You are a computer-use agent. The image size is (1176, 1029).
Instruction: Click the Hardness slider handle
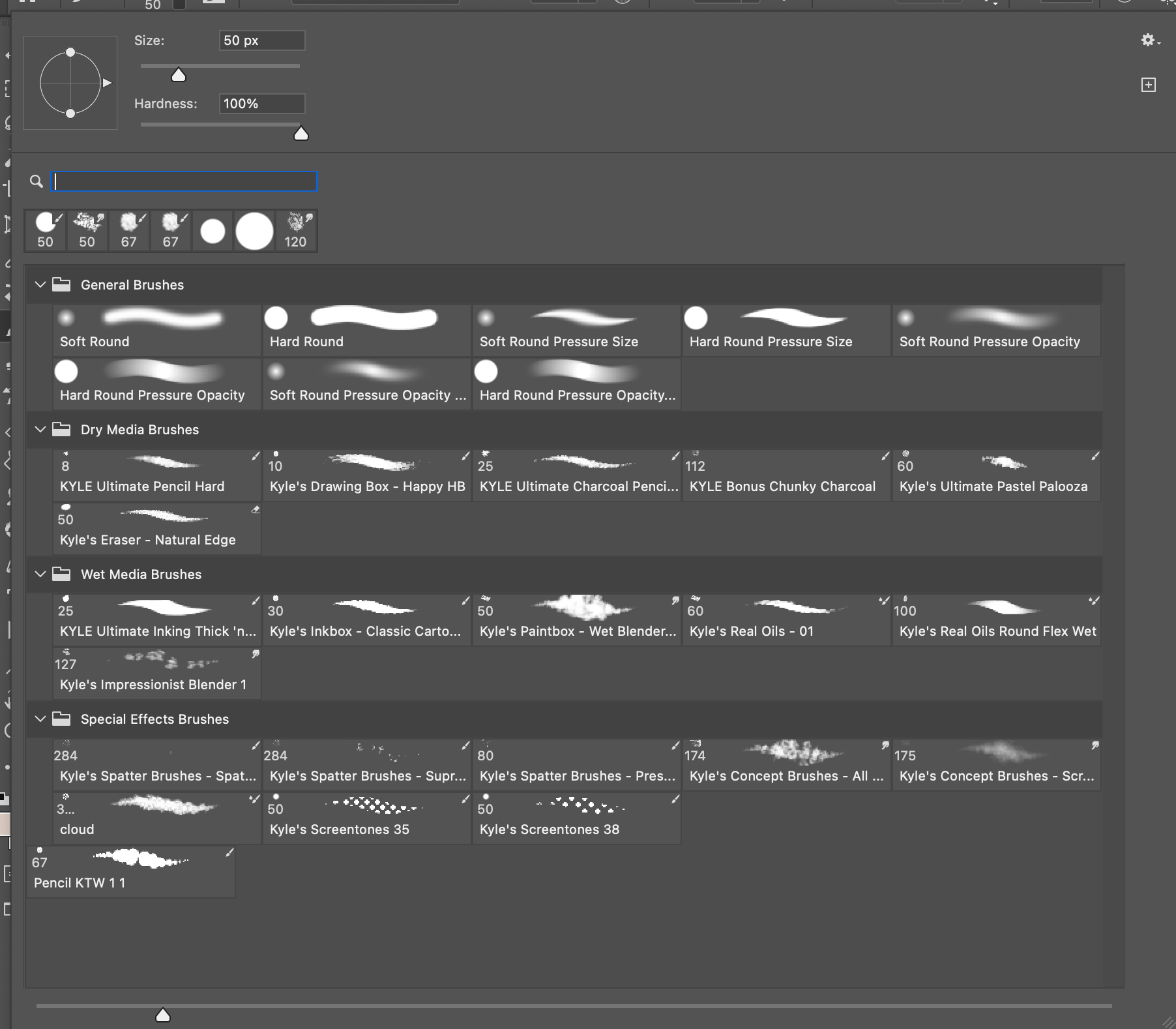[x=301, y=134]
